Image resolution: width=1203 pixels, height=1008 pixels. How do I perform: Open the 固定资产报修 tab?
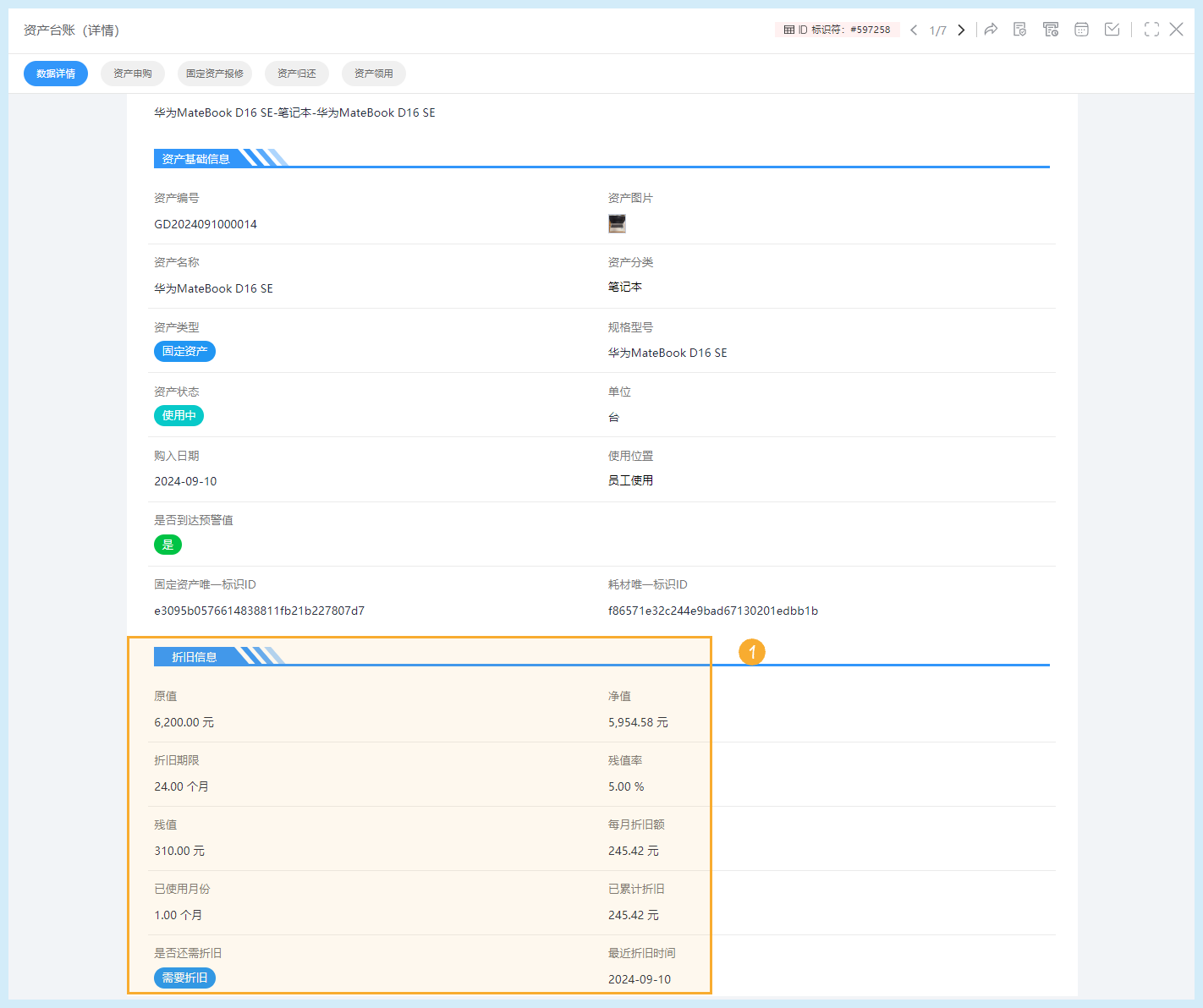point(215,74)
